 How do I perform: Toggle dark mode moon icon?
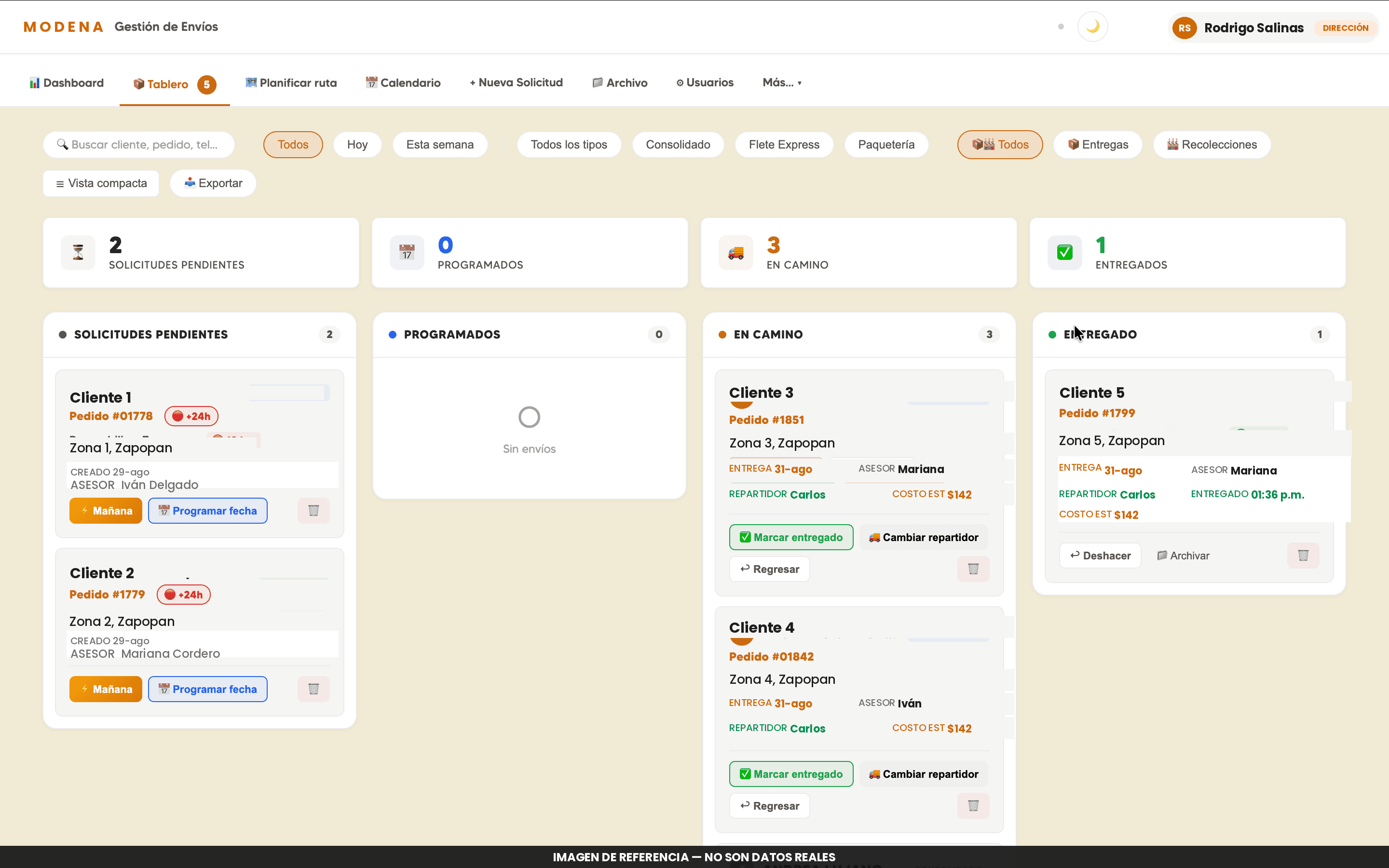point(1092,27)
